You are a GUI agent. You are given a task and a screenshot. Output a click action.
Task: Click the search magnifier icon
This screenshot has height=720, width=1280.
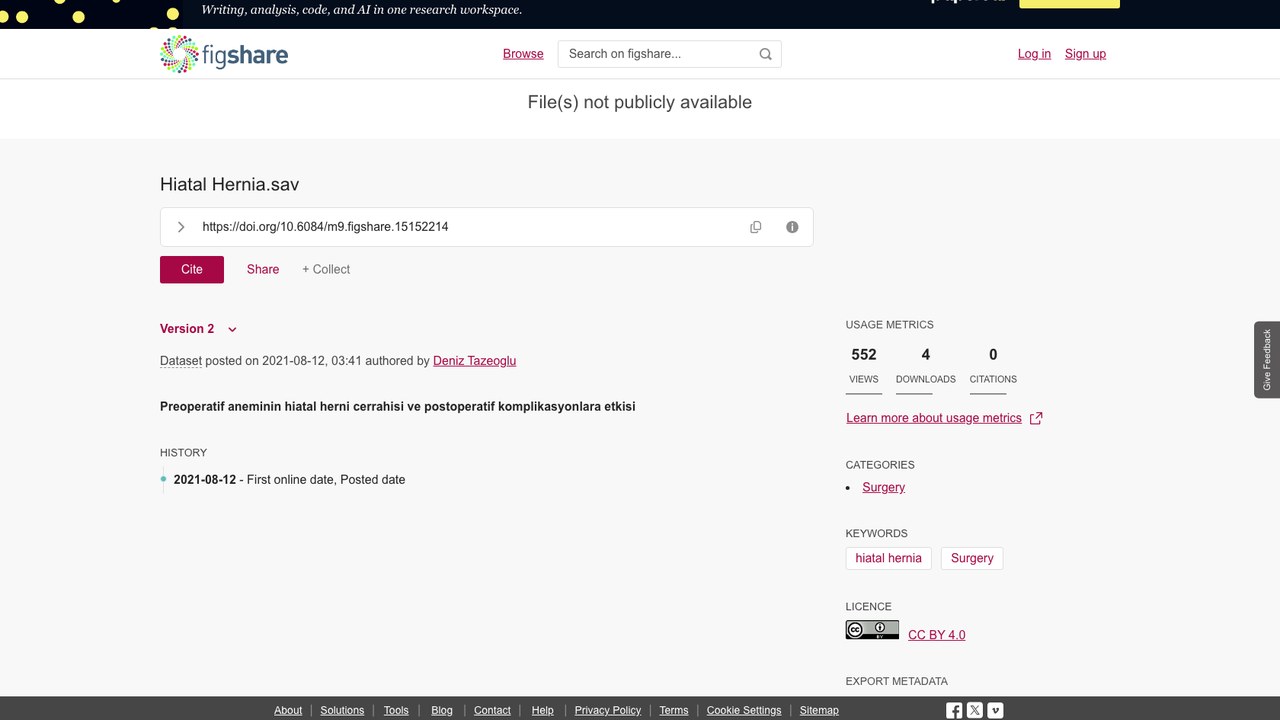click(x=766, y=54)
